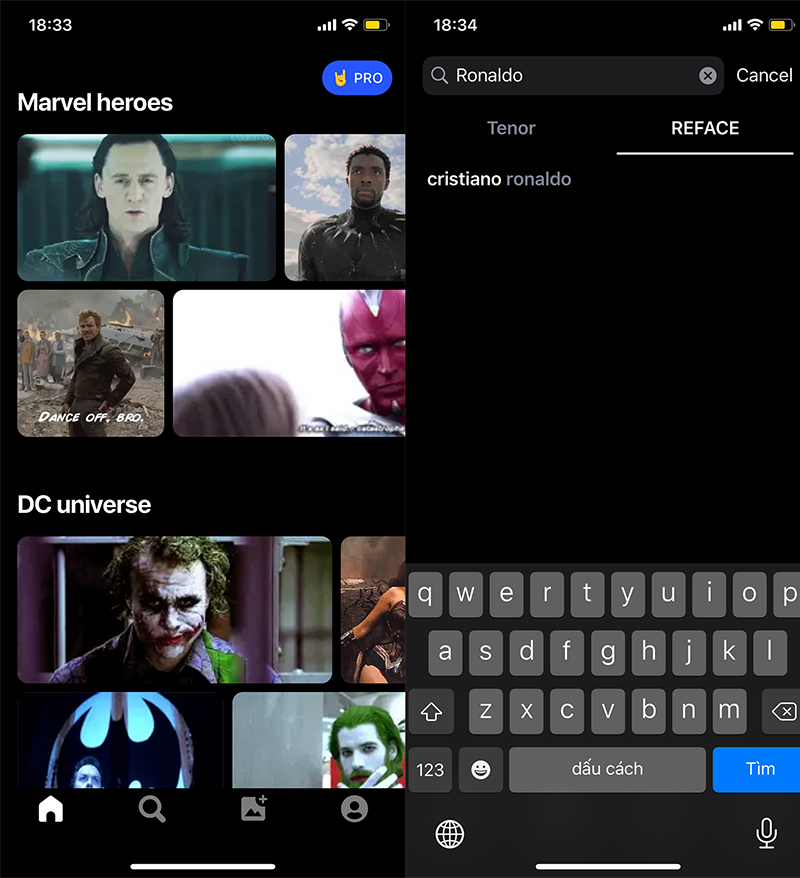Image resolution: width=800 pixels, height=878 pixels.
Task: Tap the i key
Action: (709, 594)
